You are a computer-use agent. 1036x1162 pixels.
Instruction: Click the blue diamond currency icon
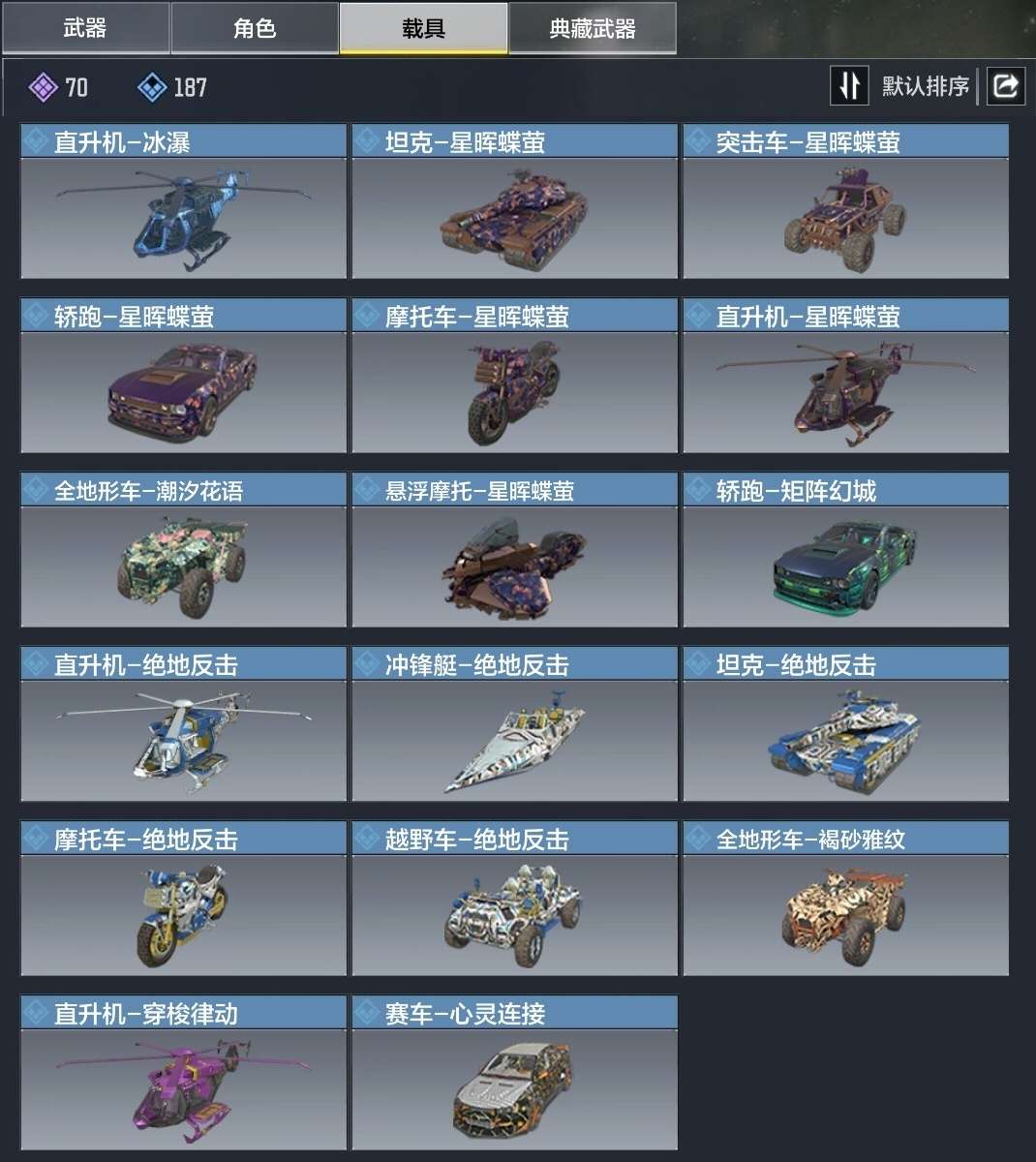[152, 88]
